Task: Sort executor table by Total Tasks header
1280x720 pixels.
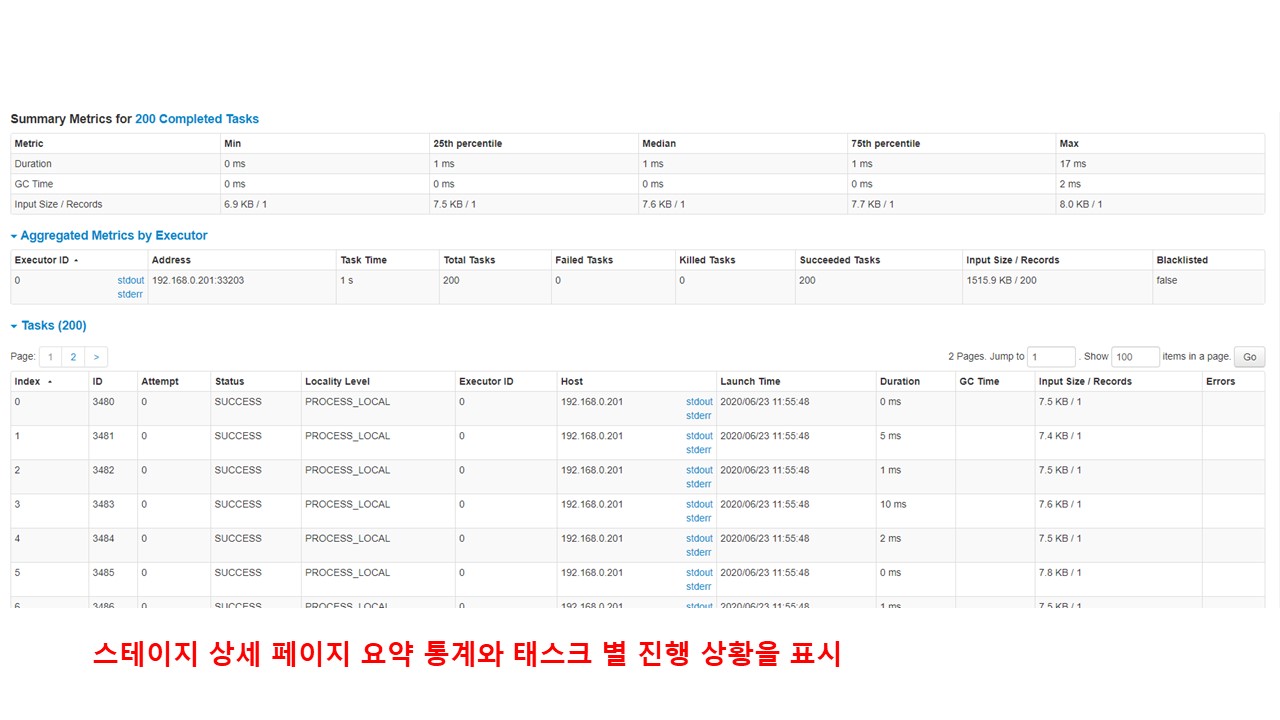Action: tap(495, 260)
